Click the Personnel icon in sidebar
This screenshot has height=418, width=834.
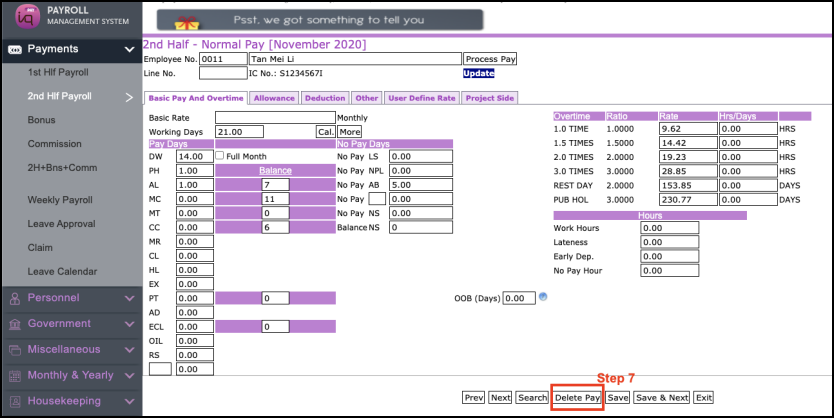14,298
